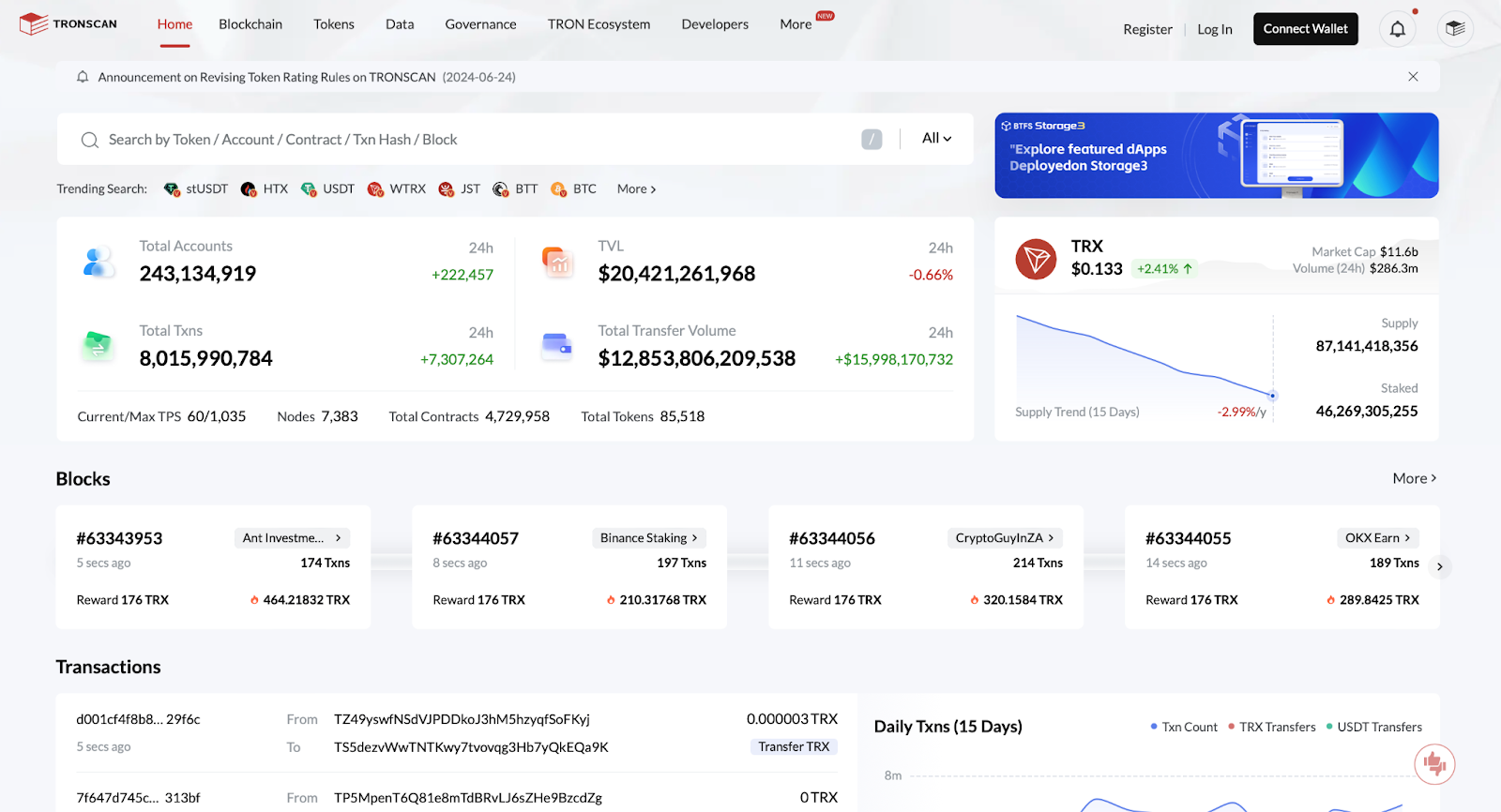Expand More trending searches
The image size is (1501, 812).
click(636, 189)
